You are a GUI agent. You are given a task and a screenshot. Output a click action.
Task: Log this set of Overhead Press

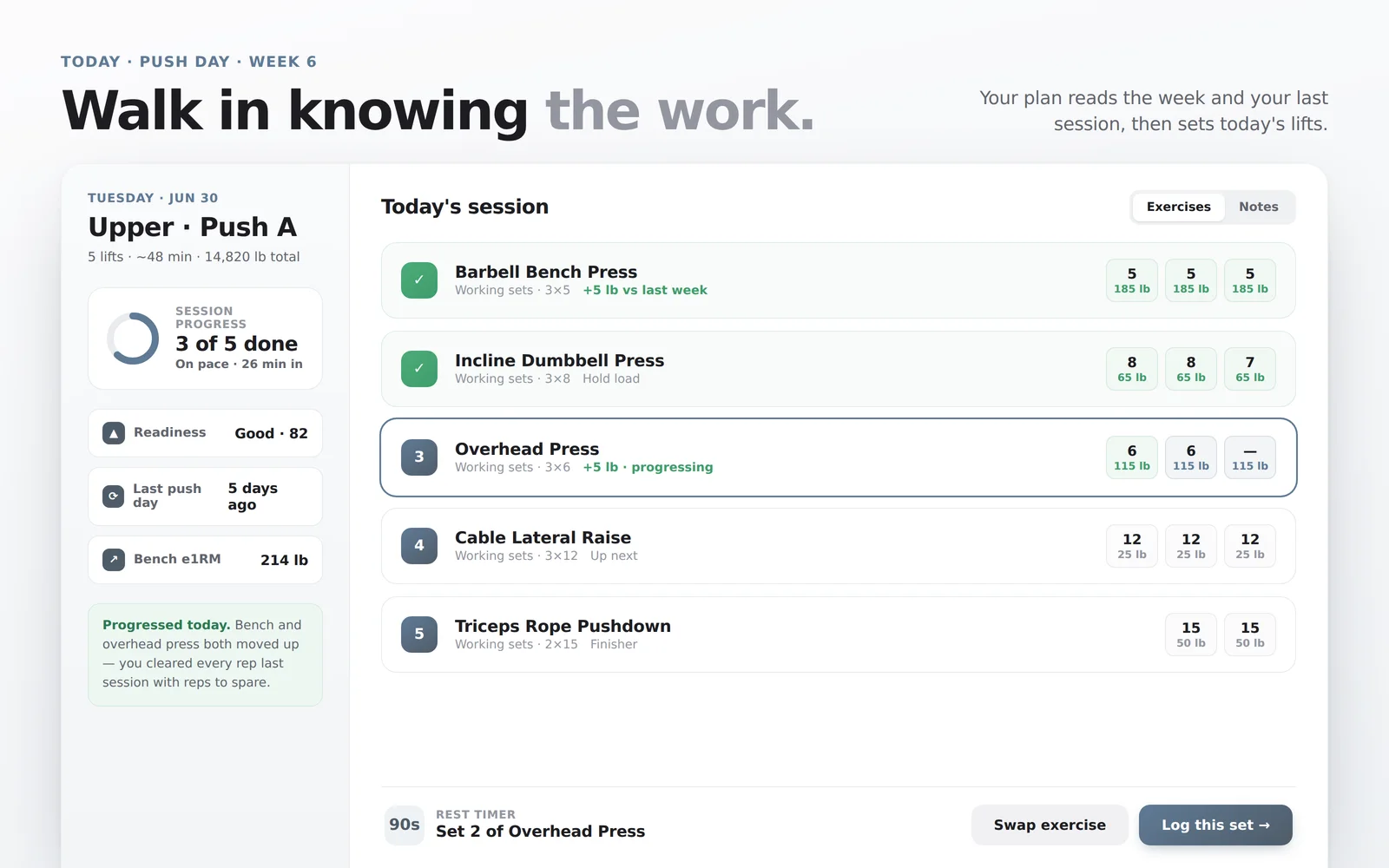point(1215,825)
